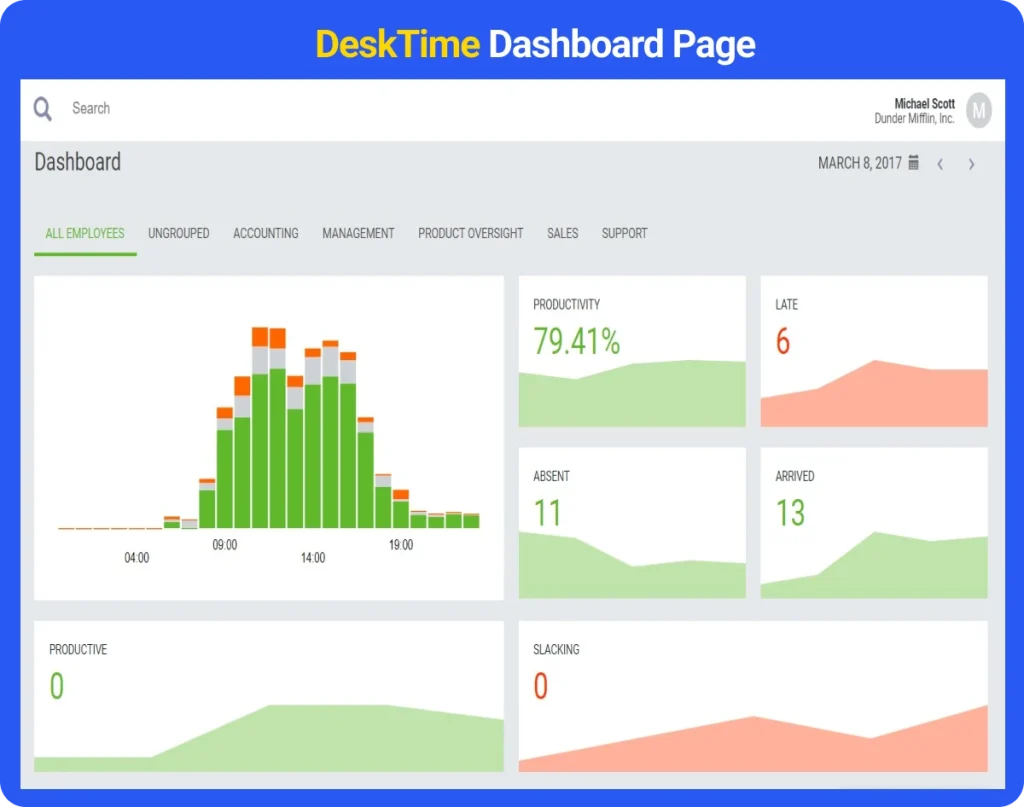
Task: Click the Absent count value 11
Action: coord(547,513)
